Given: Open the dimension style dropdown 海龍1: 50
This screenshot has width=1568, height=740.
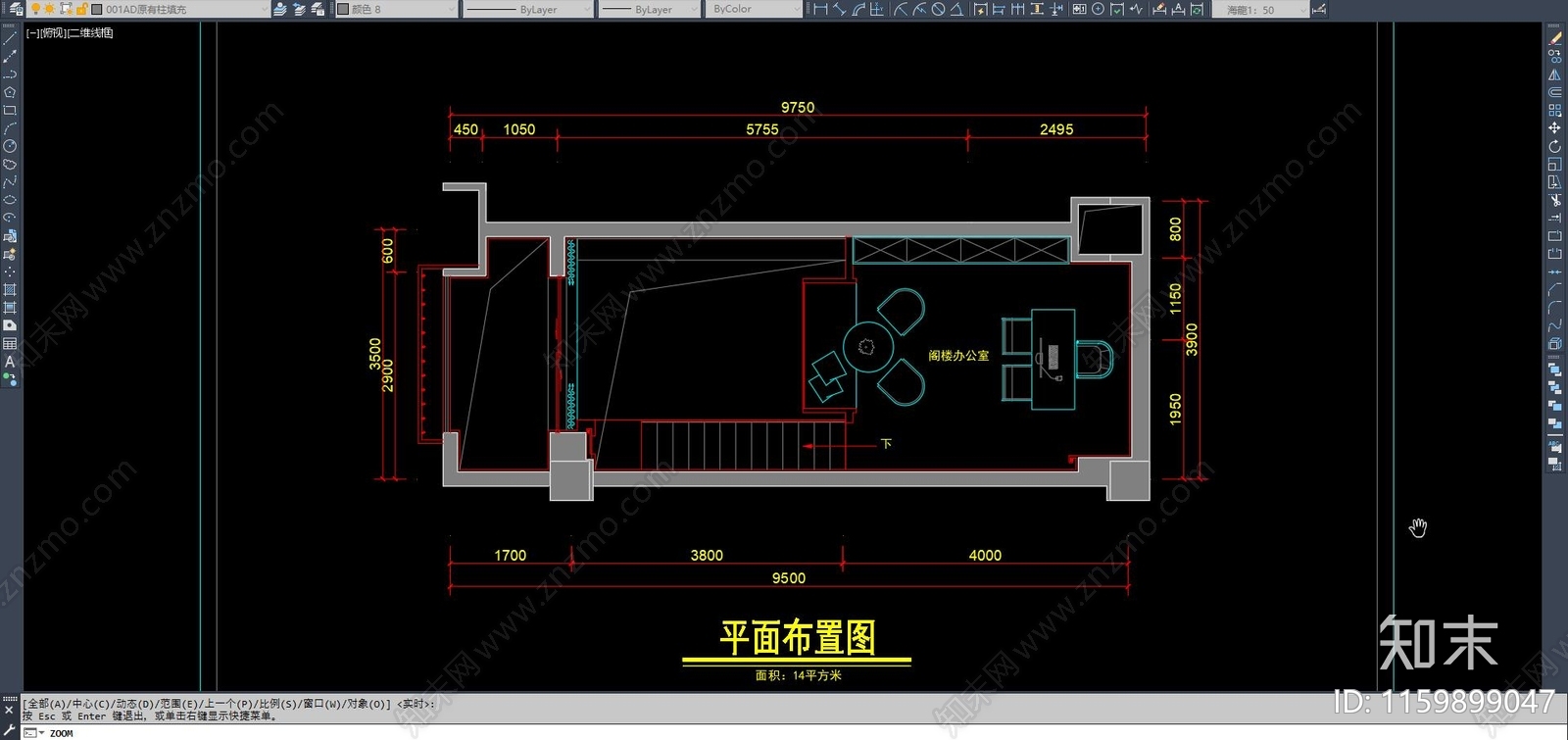Looking at the screenshot, I should pyautogui.click(x=1260, y=9).
